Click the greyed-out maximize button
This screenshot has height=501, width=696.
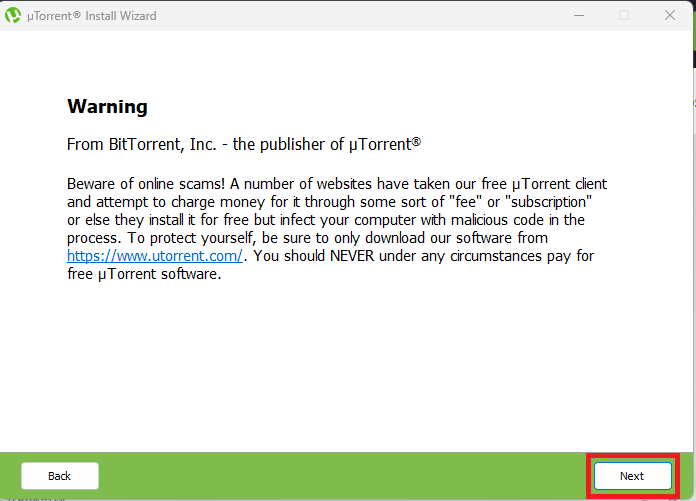624,16
